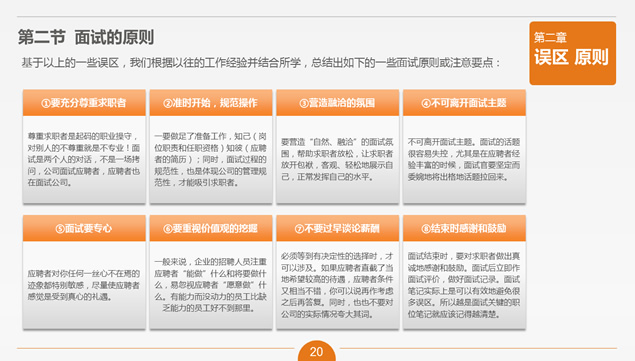Select the ⑥要重视价值观的挖掘 header
This screenshot has height=361, width=635.
pos(211,229)
